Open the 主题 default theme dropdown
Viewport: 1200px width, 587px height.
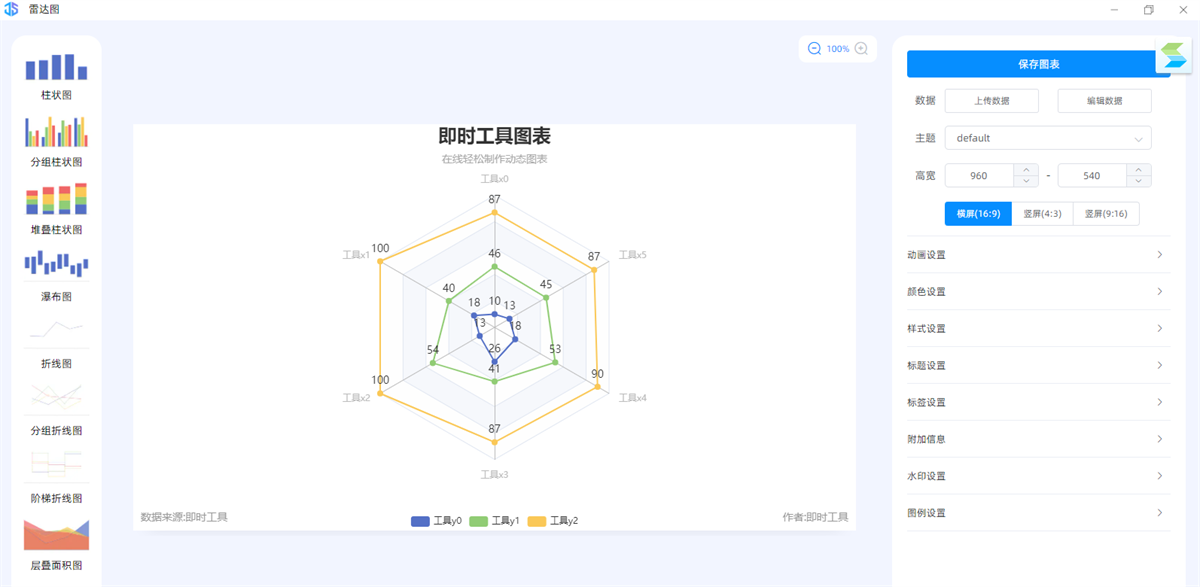tap(1048, 138)
